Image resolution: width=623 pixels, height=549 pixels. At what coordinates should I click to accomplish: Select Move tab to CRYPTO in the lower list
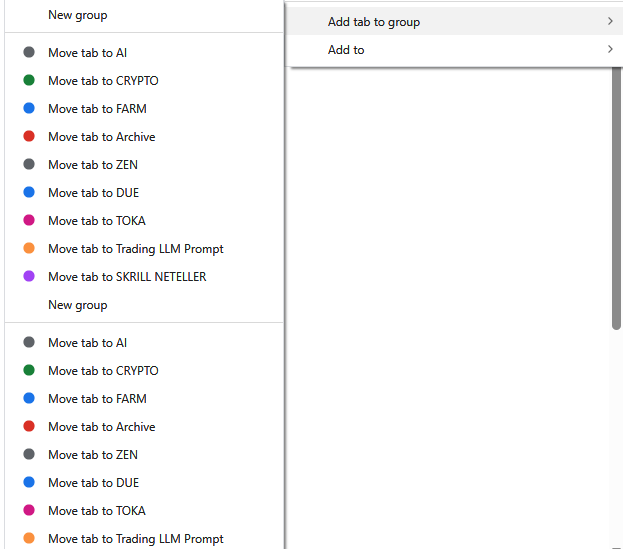coord(103,371)
